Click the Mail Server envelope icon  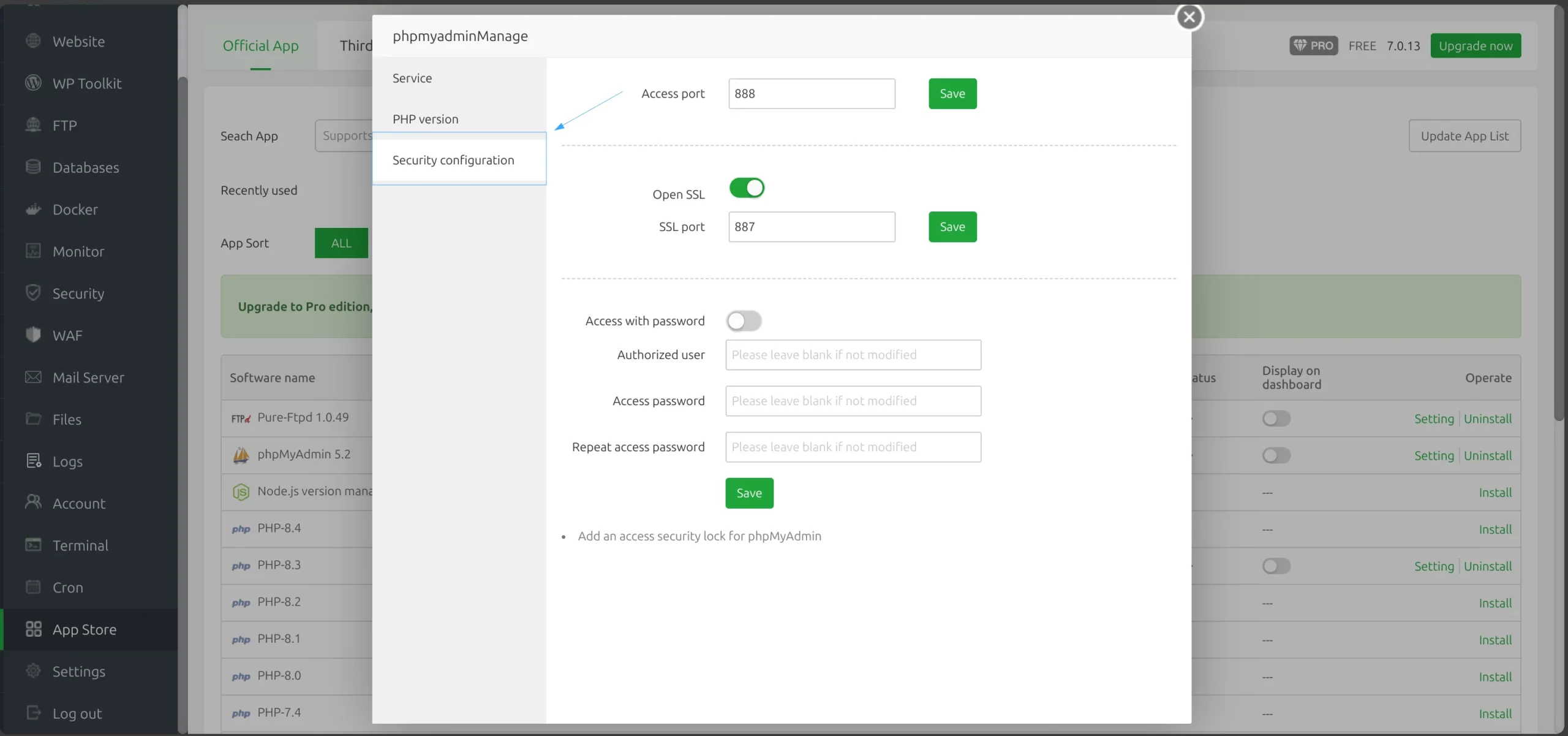tap(34, 377)
